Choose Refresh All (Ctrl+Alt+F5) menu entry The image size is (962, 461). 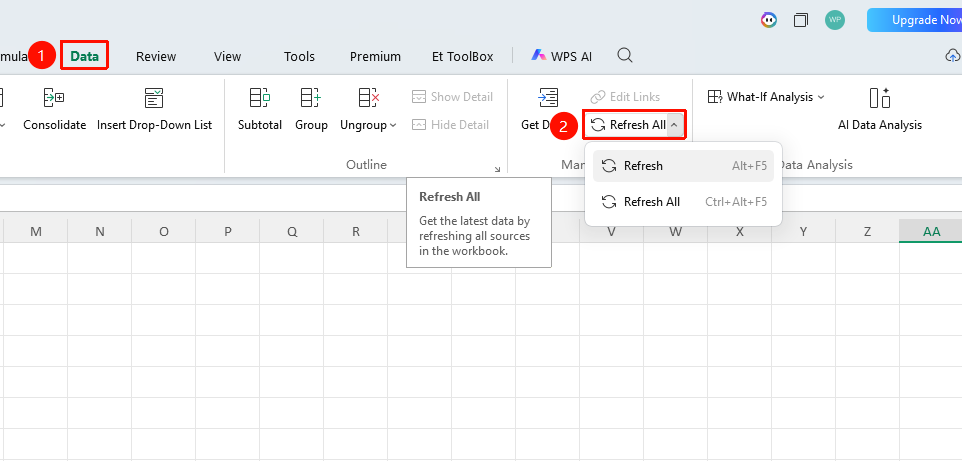683,202
